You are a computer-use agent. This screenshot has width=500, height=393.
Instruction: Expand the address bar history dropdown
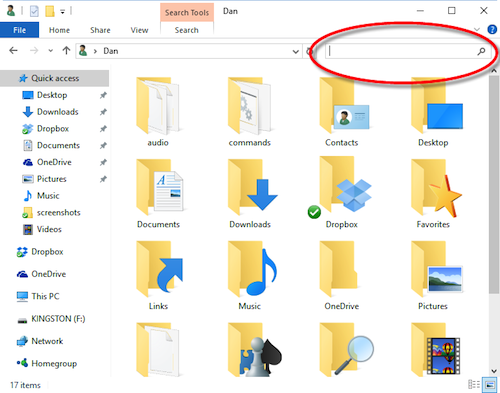click(x=295, y=51)
